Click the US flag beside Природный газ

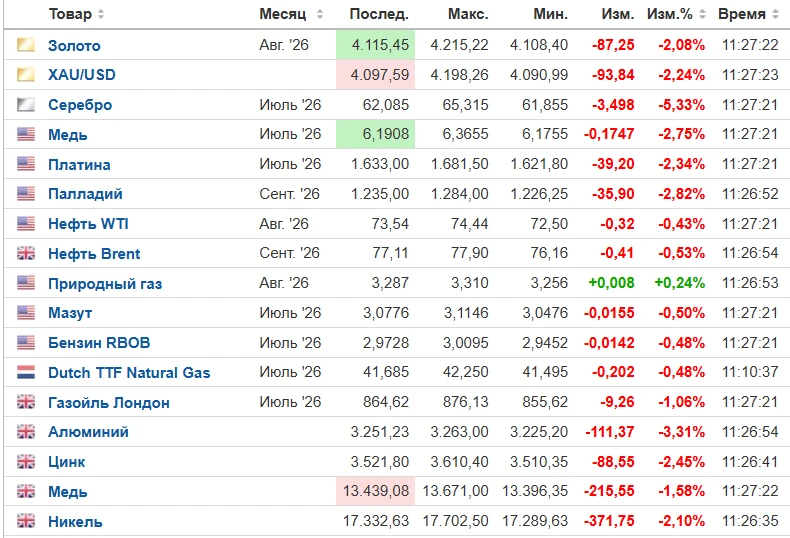tap(26, 283)
